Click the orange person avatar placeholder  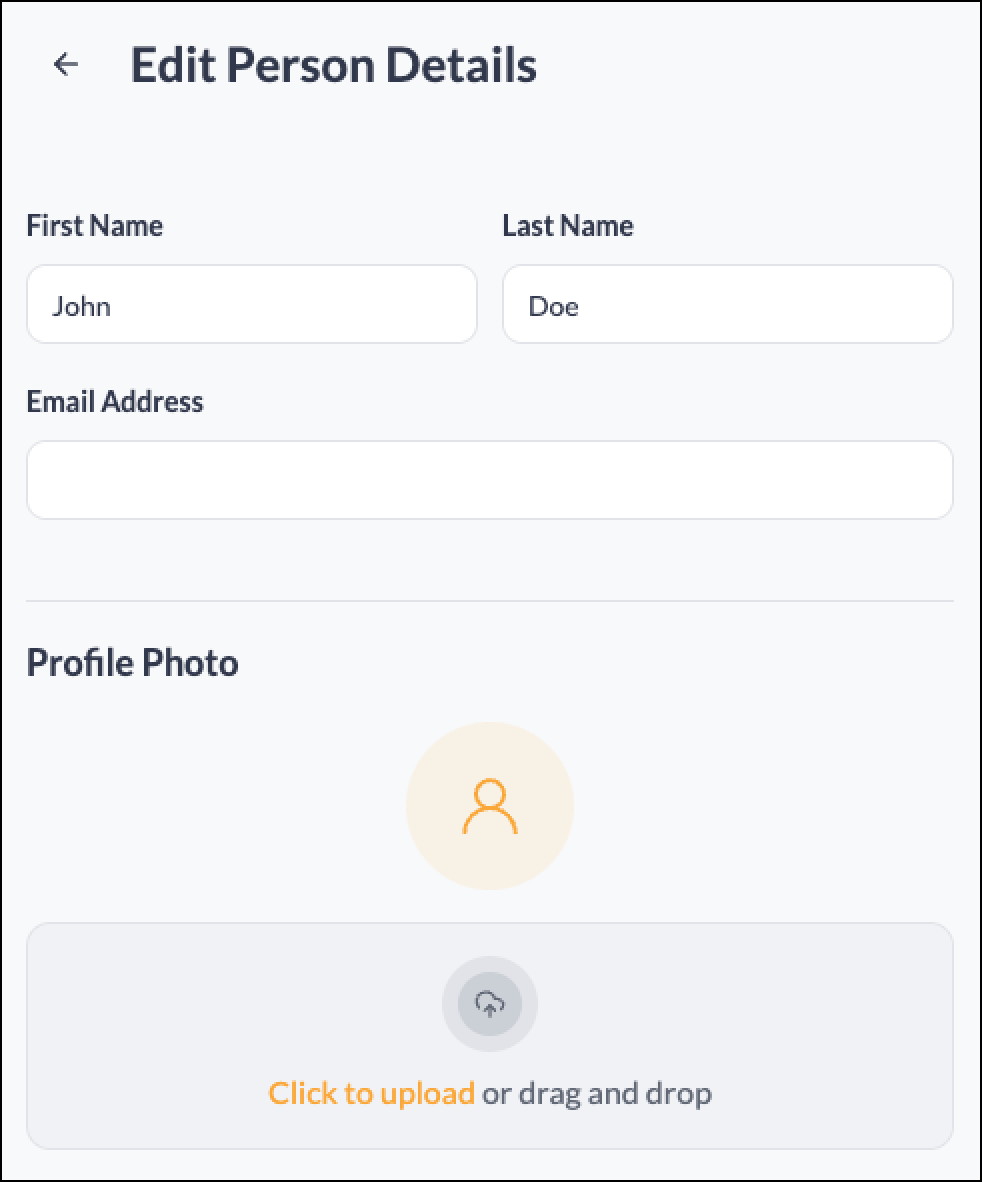(490, 807)
